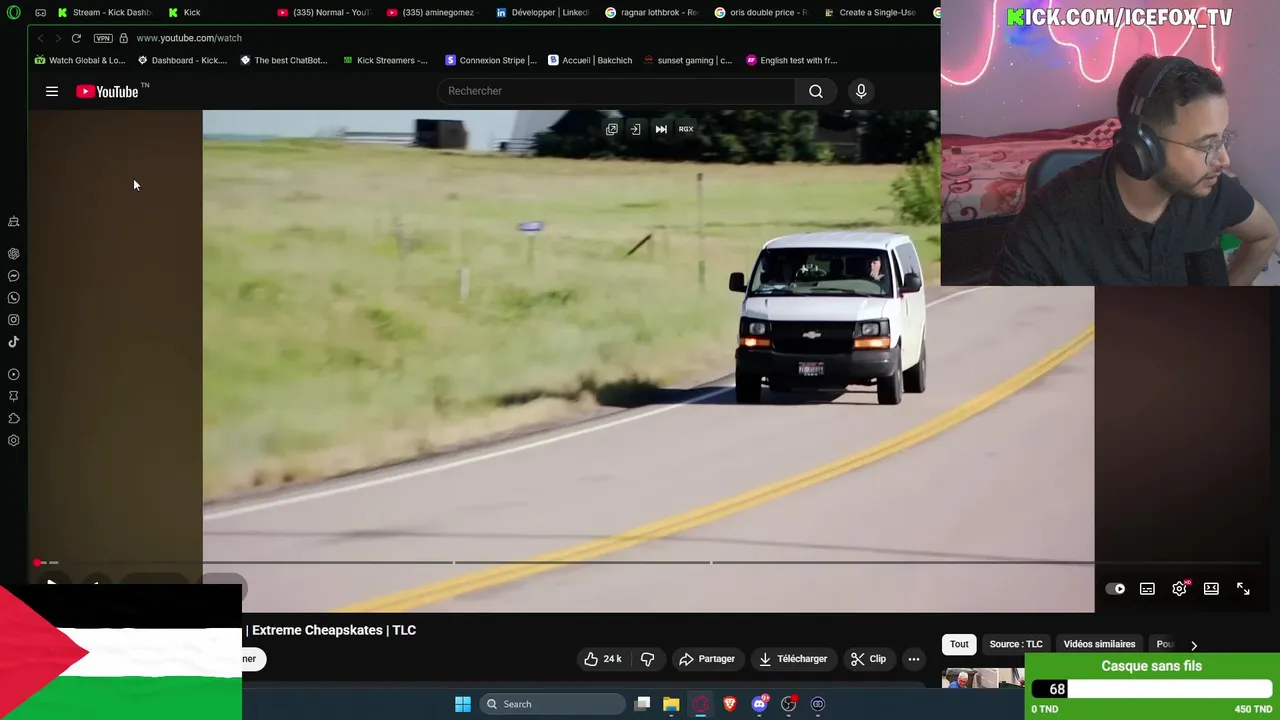Open extensions cube icon in Opera sidebar
Viewport: 1280px width, 720px height.
14,419
